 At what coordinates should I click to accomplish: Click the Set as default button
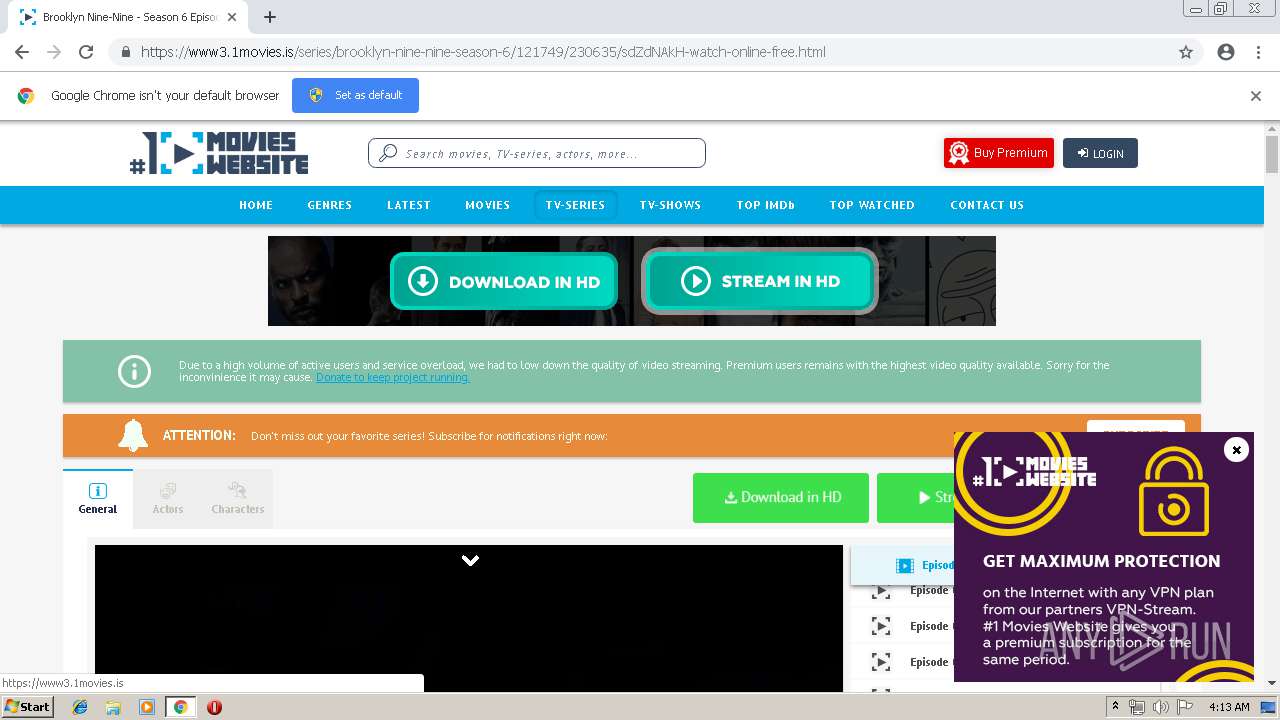tap(355, 96)
